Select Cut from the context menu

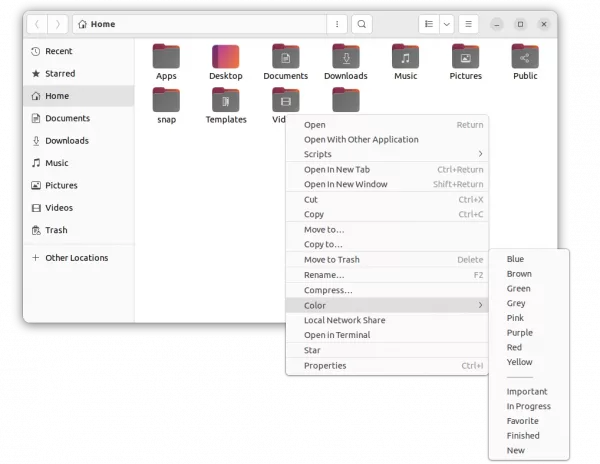pyautogui.click(x=387, y=200)
